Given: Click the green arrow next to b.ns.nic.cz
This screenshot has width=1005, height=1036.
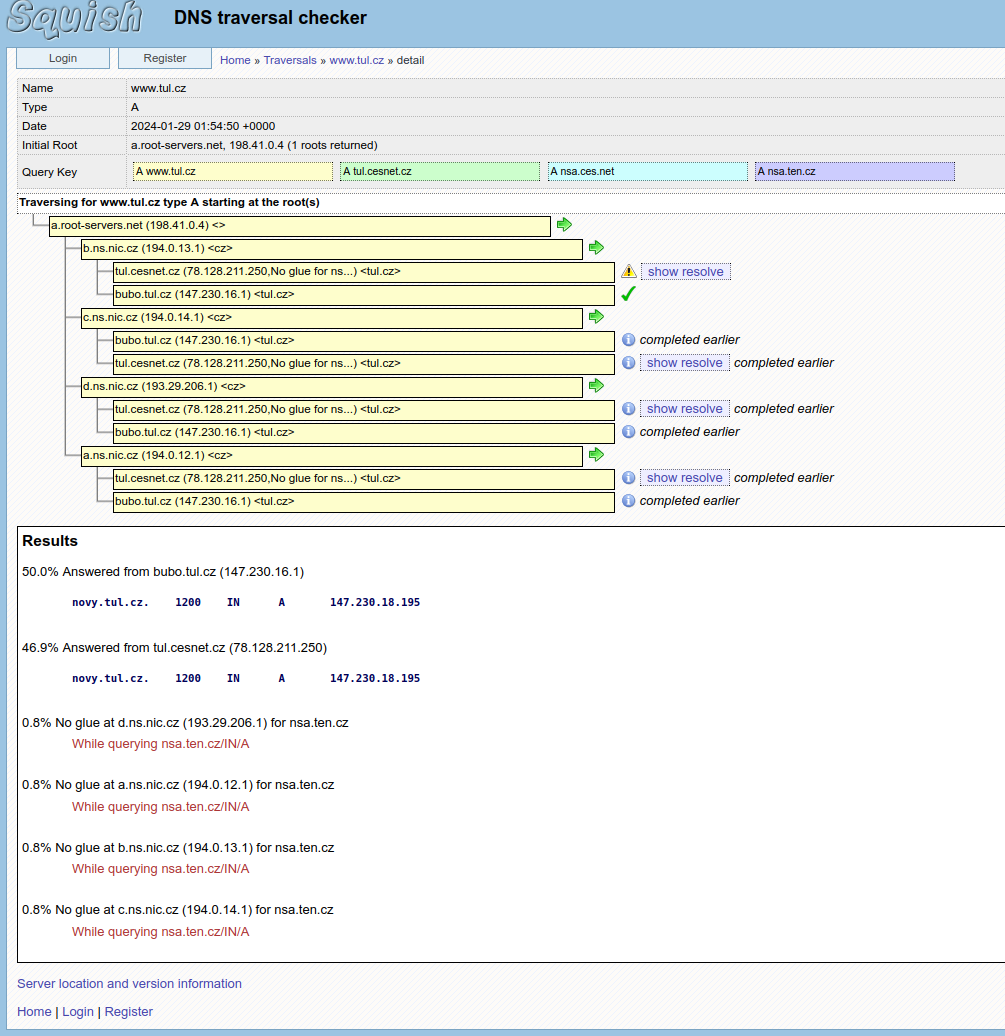Looking at the screenshot, I should (x=596, y=247).
